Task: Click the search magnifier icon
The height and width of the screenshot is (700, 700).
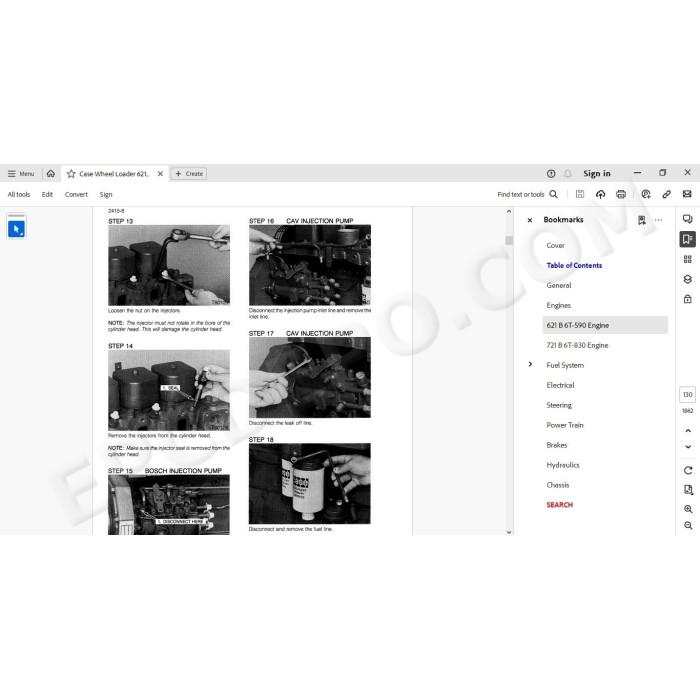Action: [553, 194]
